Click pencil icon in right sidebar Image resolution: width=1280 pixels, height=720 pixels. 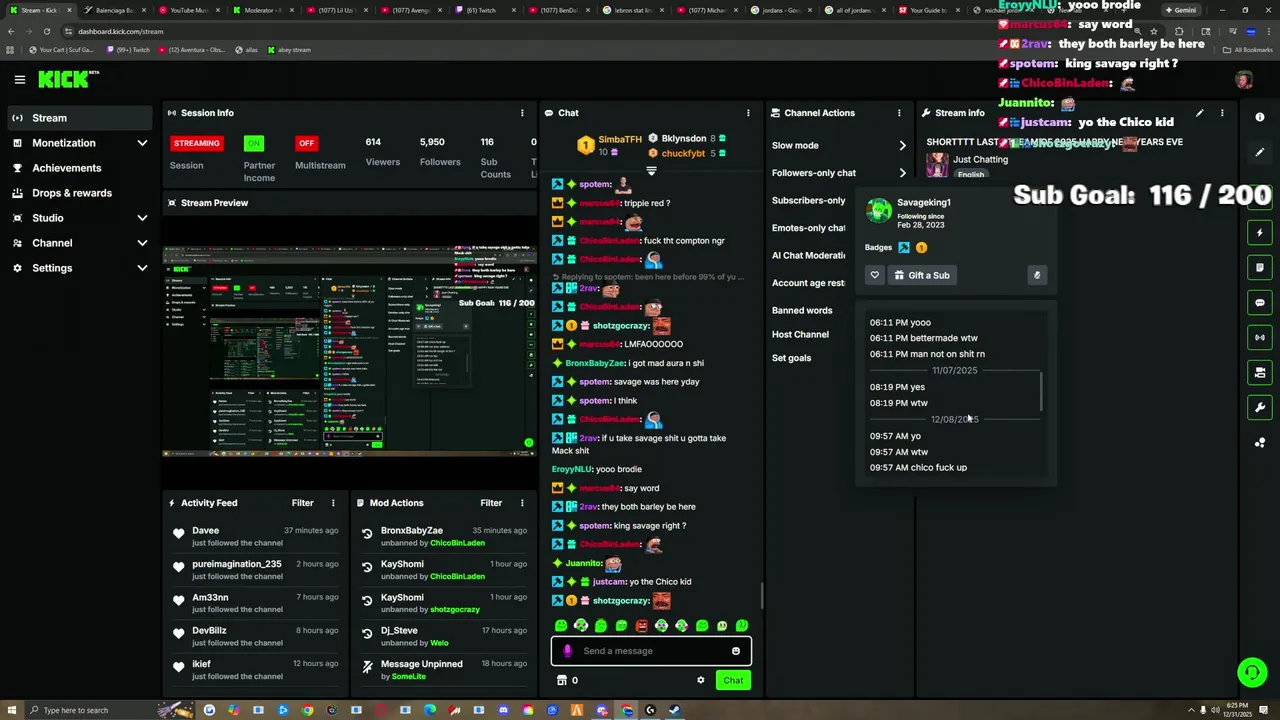(x=1260, y=152)
